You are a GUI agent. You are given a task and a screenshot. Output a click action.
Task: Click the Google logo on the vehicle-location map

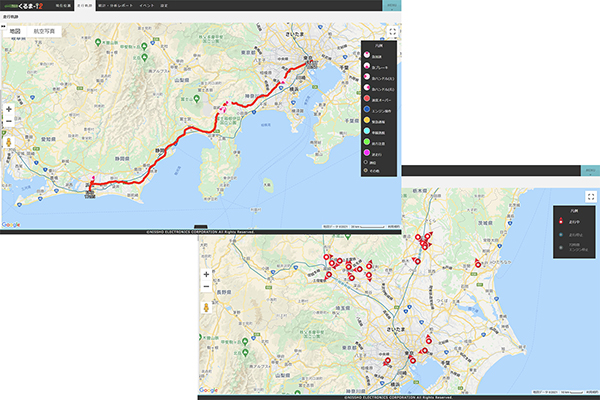208,390
